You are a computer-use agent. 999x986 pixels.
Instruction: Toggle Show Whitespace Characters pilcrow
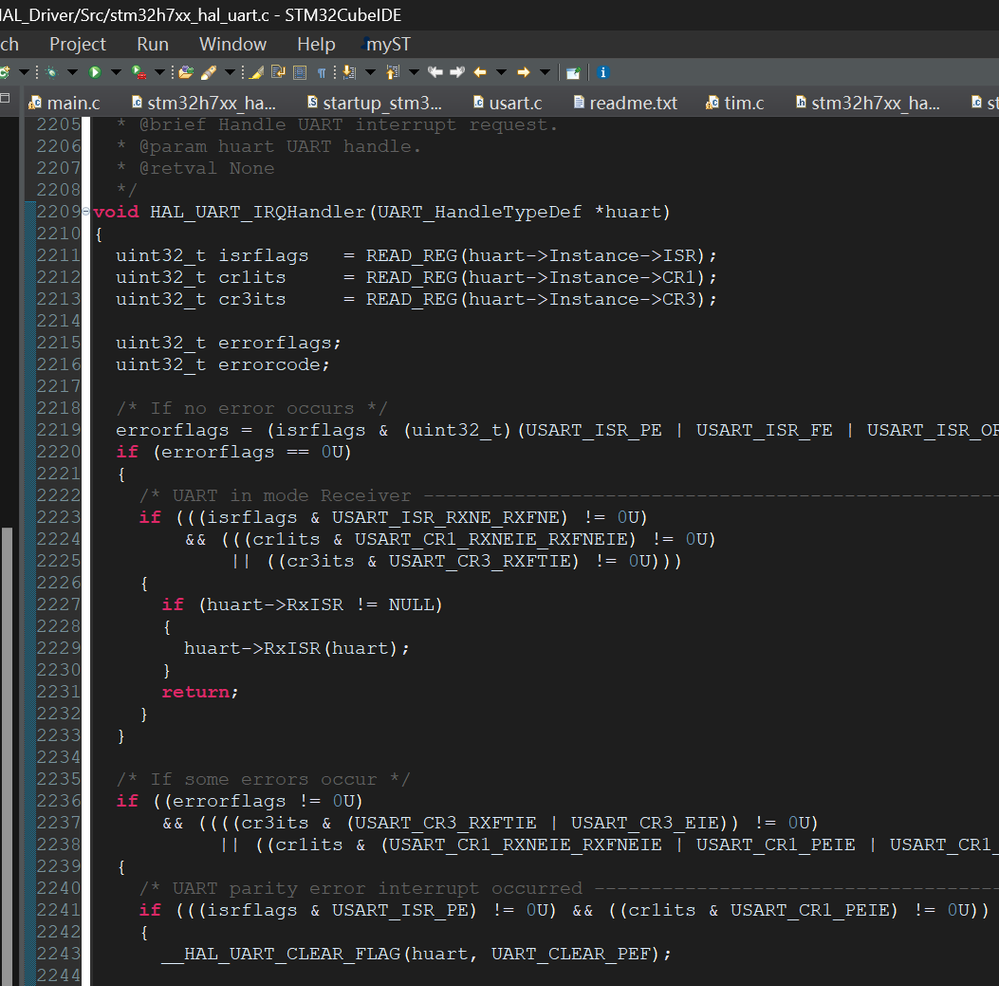(321, 72)
